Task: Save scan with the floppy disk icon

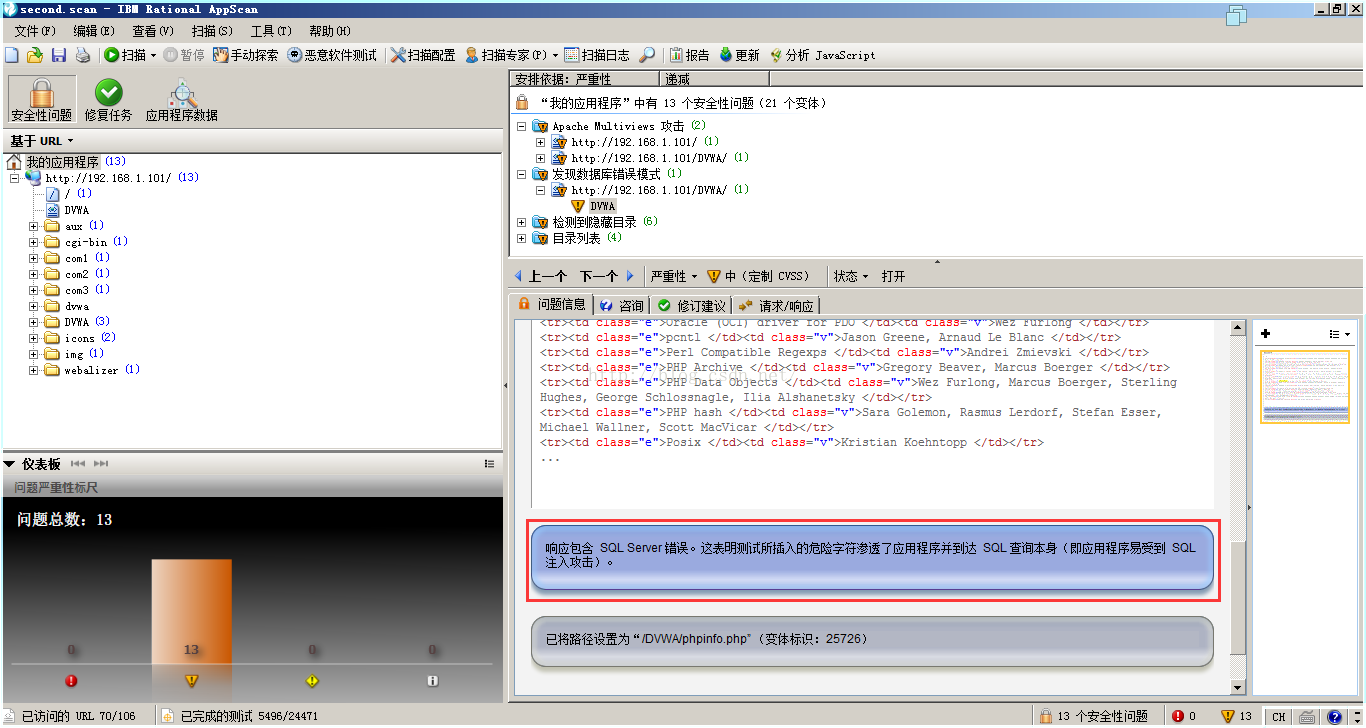Action: coord(59,55)
